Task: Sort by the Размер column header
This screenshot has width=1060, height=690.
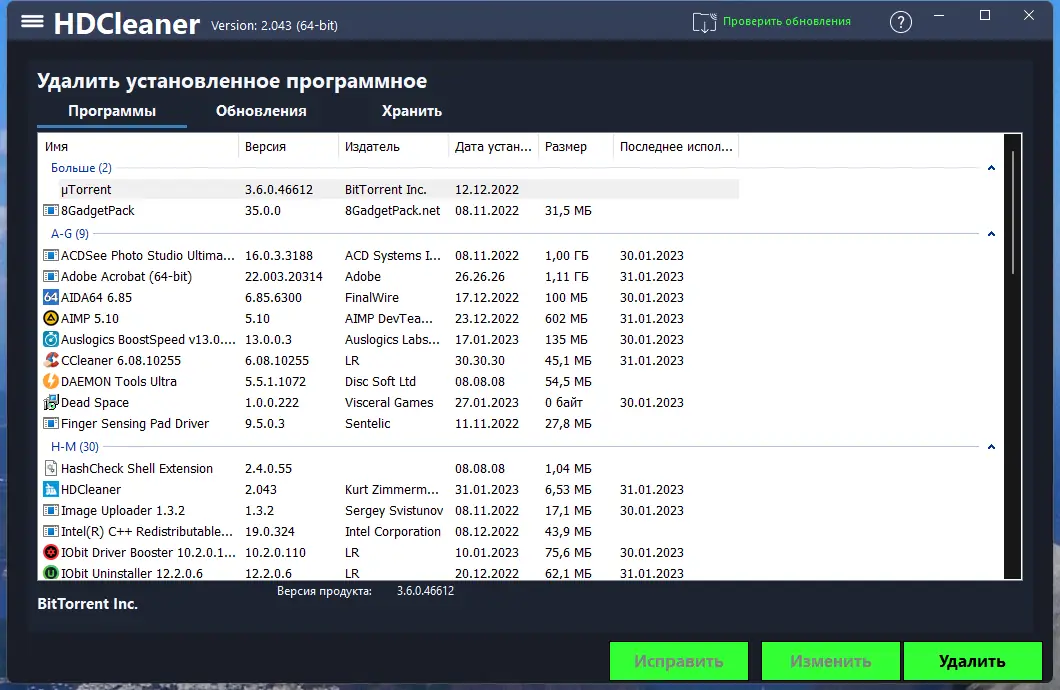Action: pyautogui.click(x=576, y=147)
